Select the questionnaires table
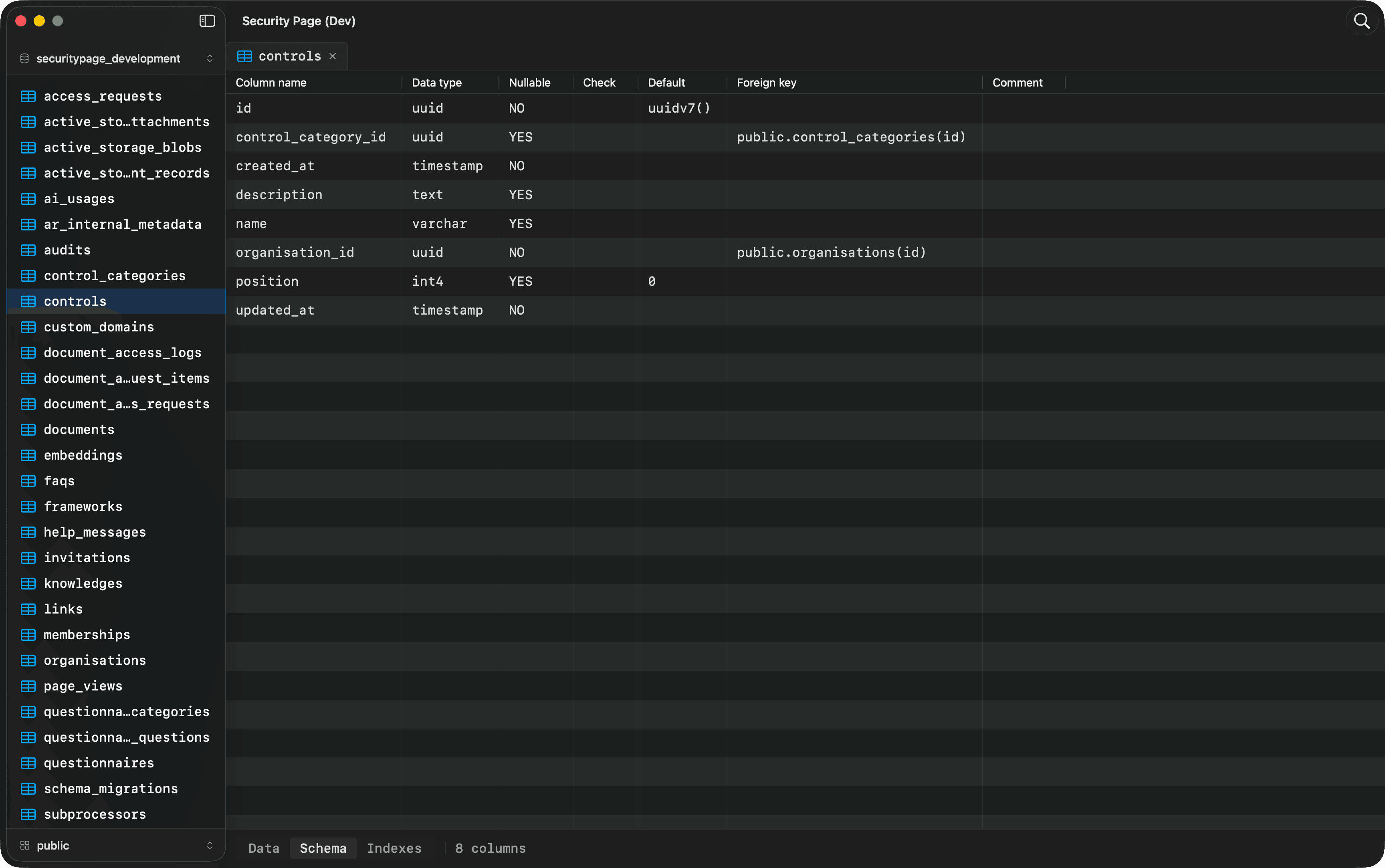The width and height of the screenshot is (1385, 868). 99,762
